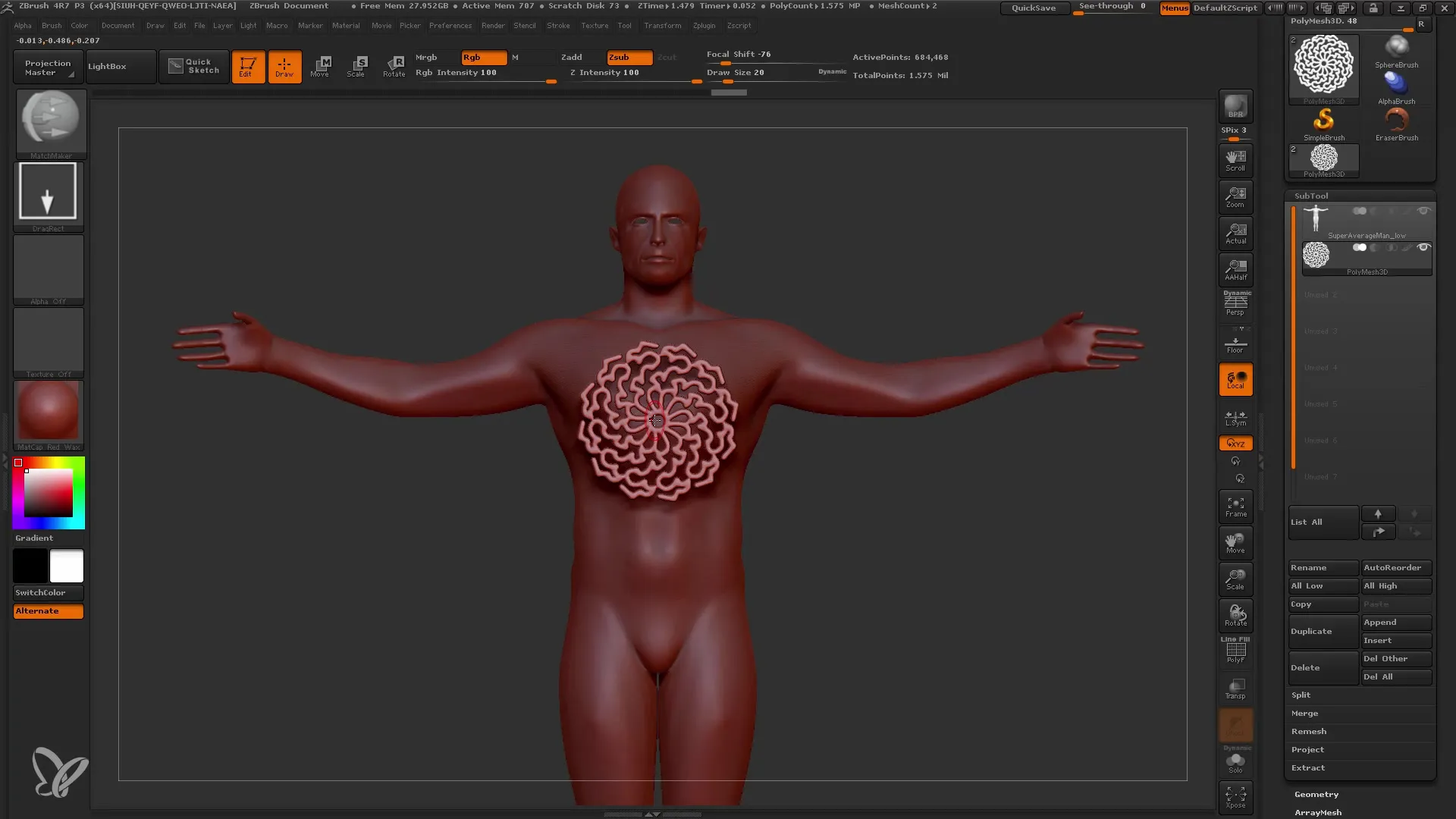Expand the Geometry SubTool section
This screenshot has width=1456, height=819.
[x=1316, y=793]
